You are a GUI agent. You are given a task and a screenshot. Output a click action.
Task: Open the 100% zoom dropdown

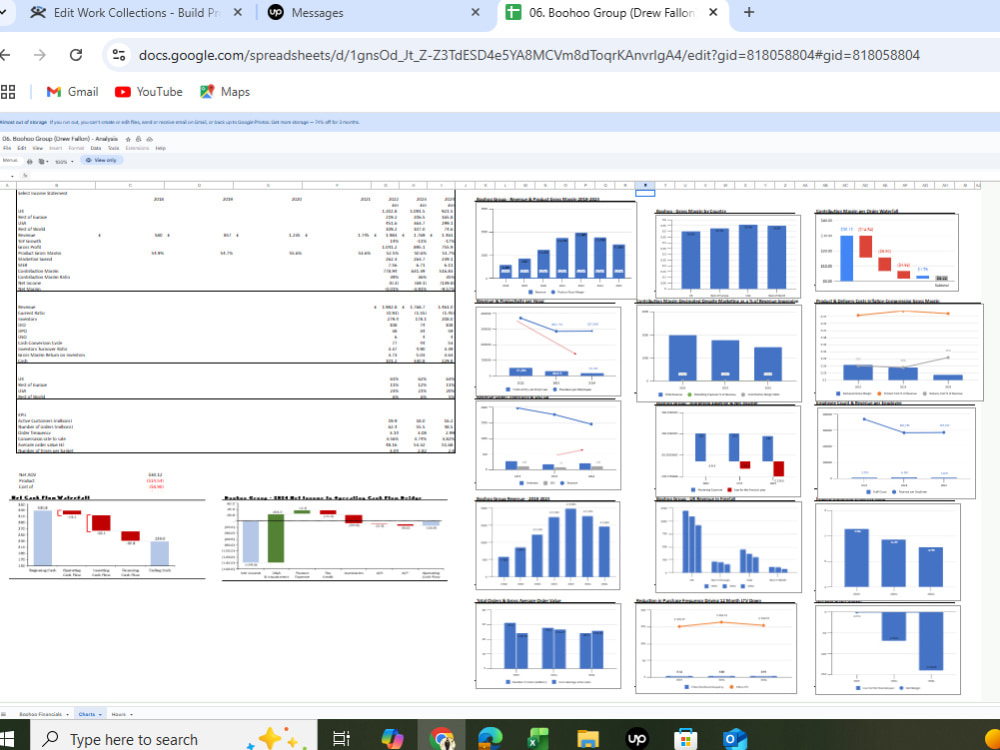(64, 161)
